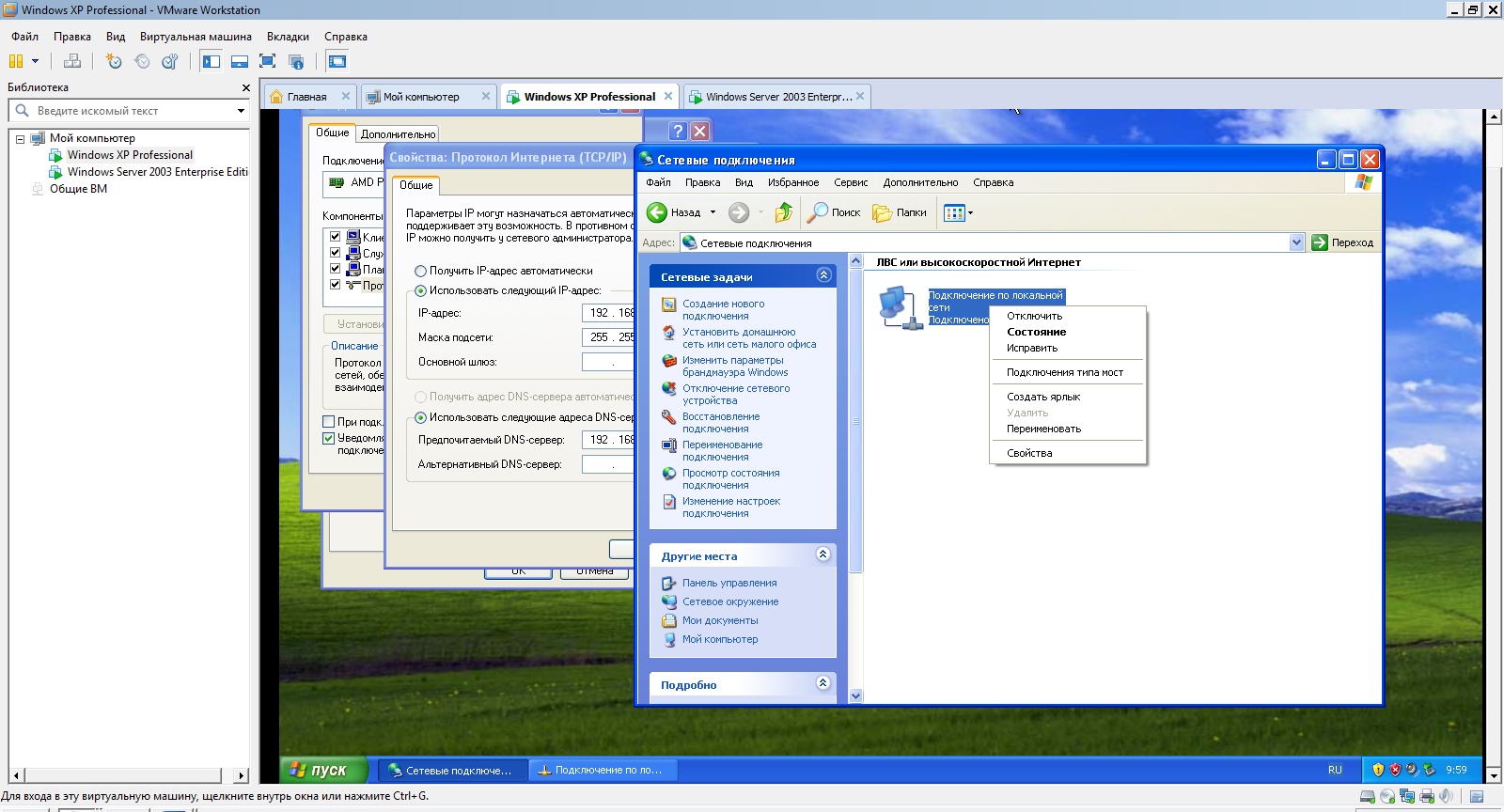Collapse the Другие места panel
This screenshot has width=1504, height=812.
tap(823, 554)
